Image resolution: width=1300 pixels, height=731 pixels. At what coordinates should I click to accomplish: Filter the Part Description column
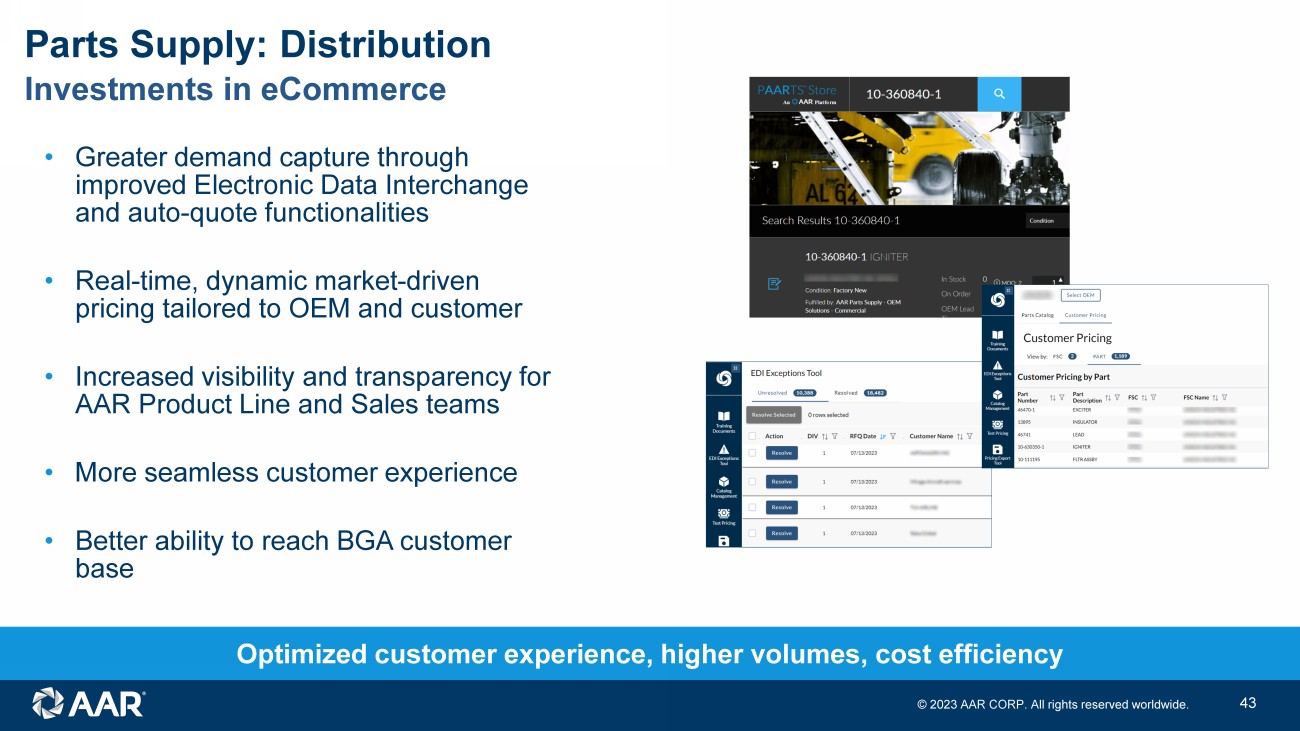[x=1116, y=397]
